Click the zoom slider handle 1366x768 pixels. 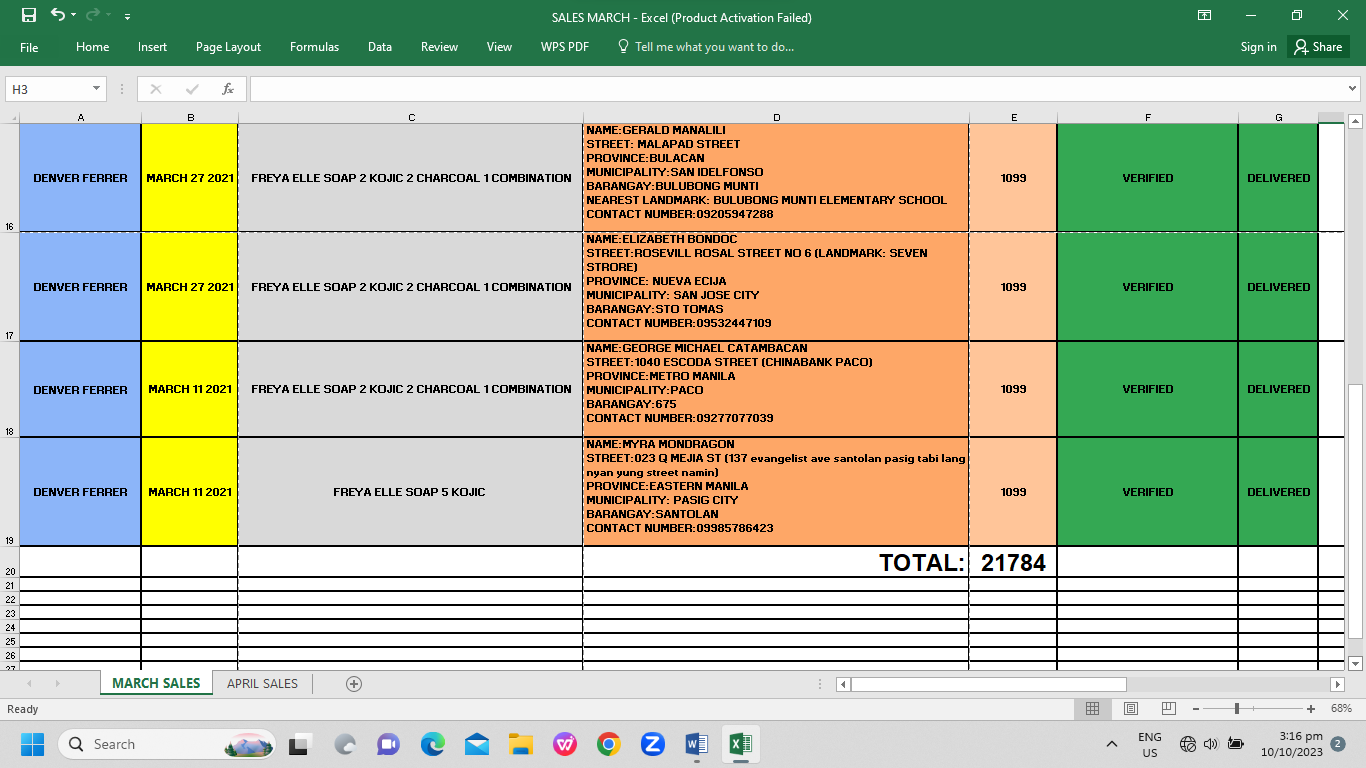tap(1237, 708)
